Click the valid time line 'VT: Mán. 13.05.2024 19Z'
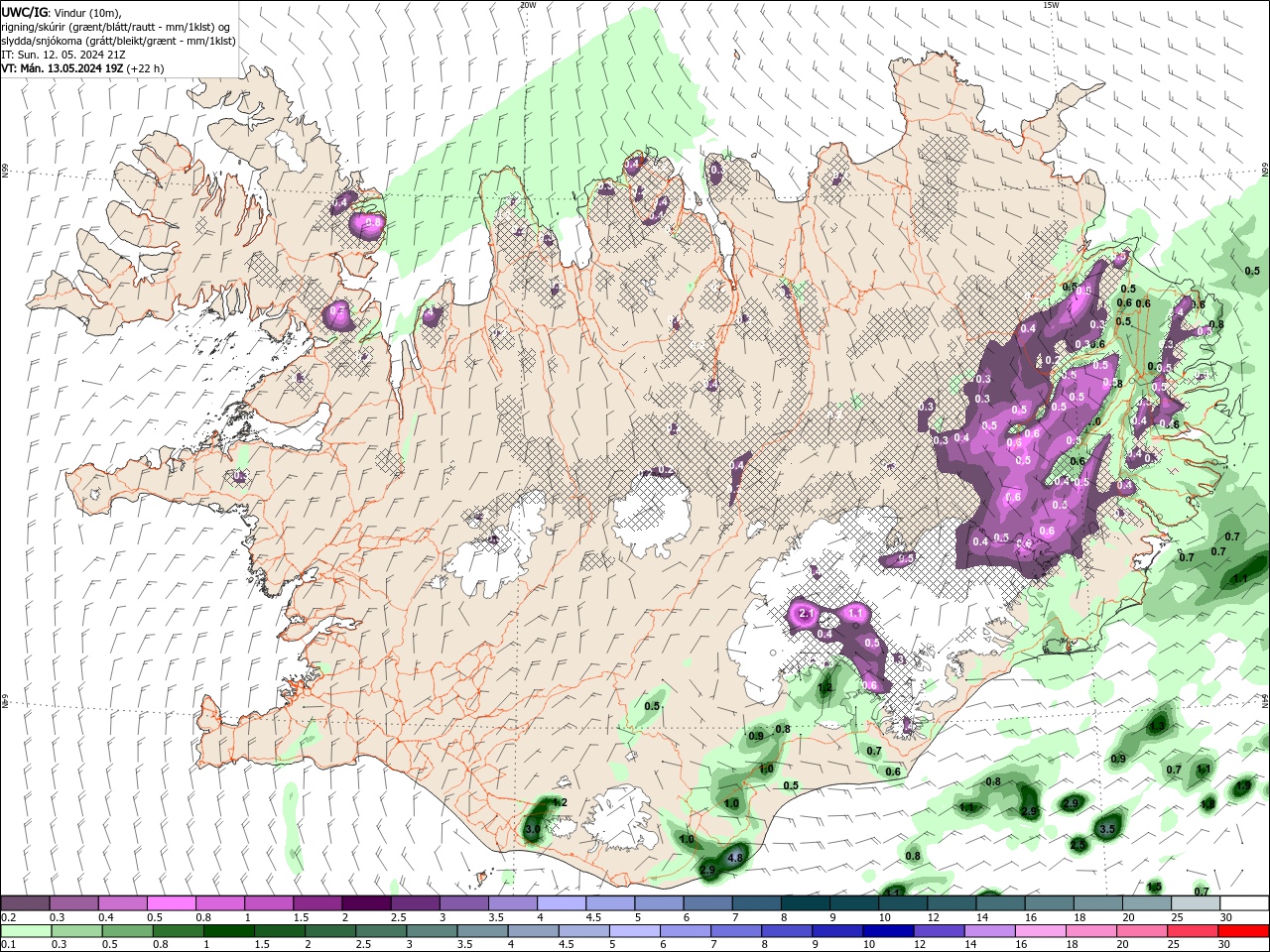This screenshot has width=1270, height=952. tap(62, 68)
